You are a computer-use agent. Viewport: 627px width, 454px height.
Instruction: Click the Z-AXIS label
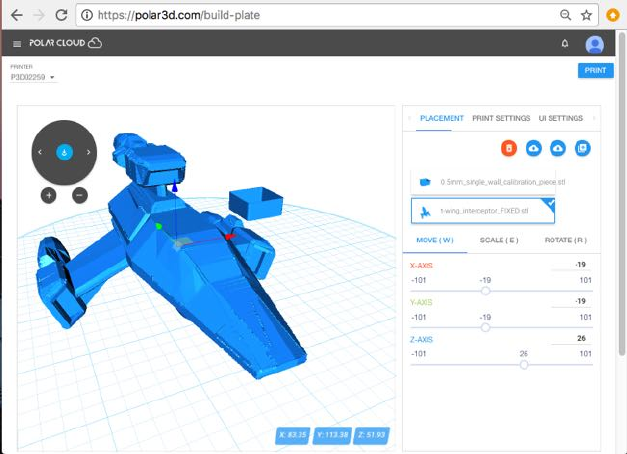(x=421, y=340)
